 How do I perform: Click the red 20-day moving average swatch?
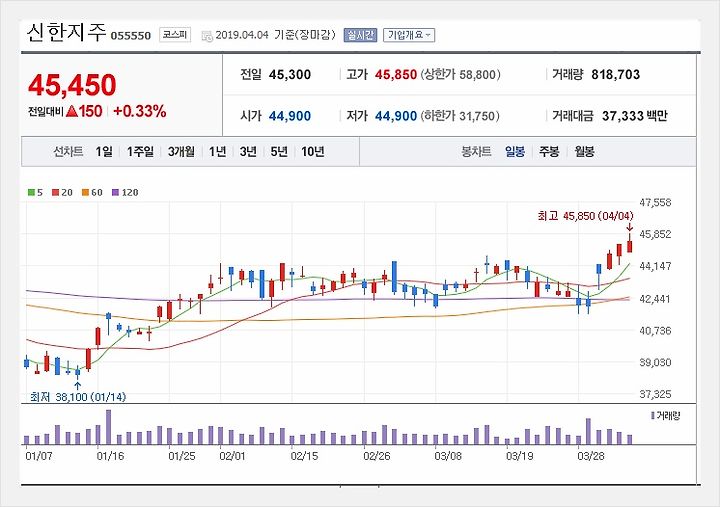click(x=56, y=192)
